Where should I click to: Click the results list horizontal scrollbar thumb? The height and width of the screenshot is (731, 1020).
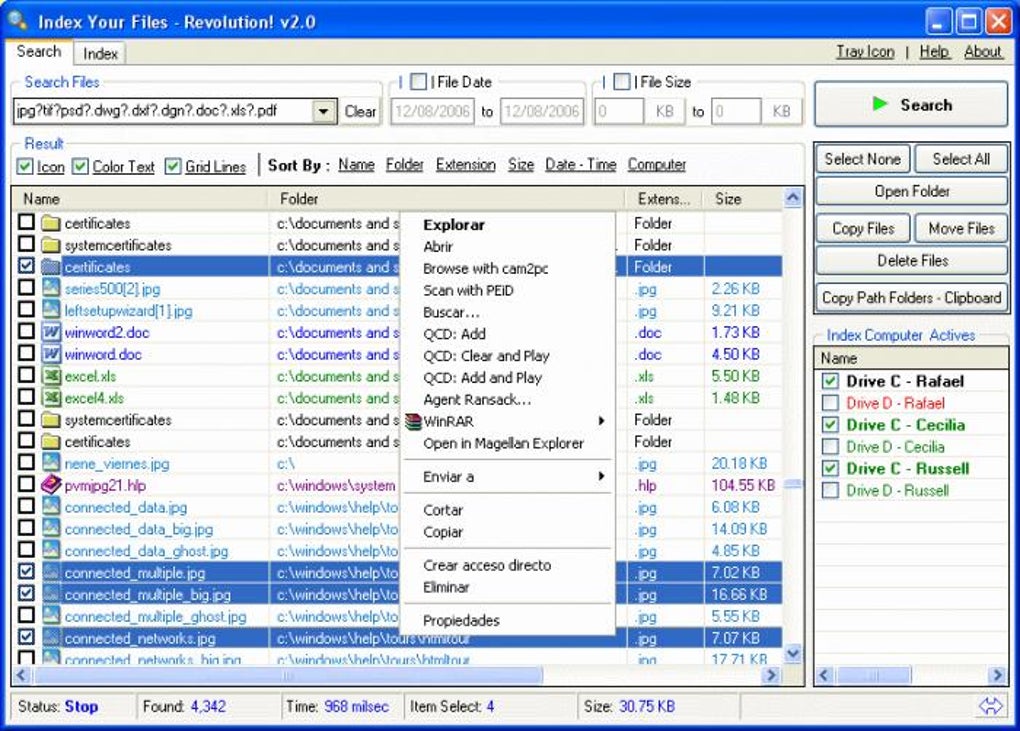tap(288, 676)
